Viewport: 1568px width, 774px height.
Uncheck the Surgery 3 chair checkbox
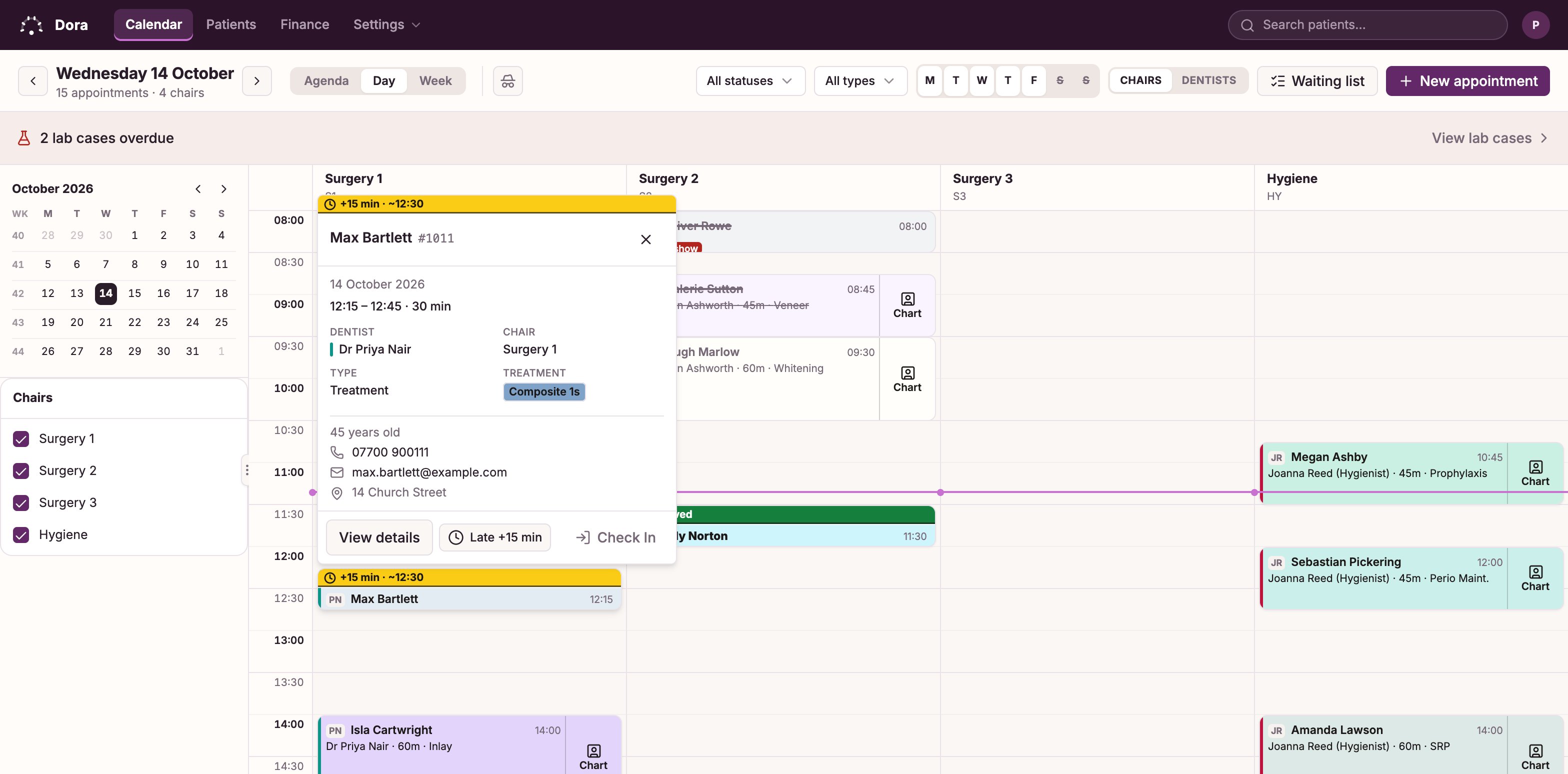tap(21, 502)
